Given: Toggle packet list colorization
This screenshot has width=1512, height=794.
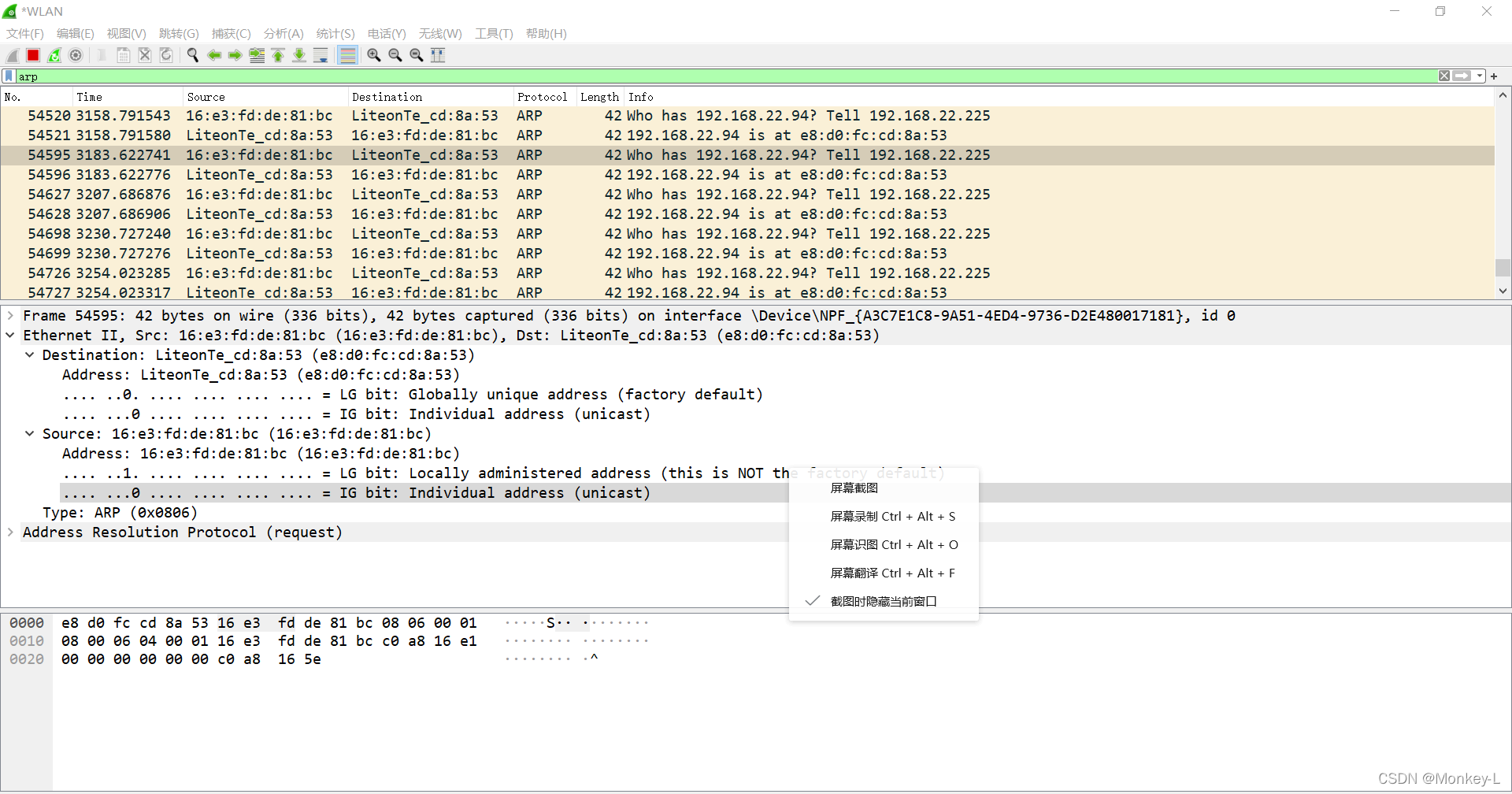Looking at the screenshot, I should pos(347,55).
